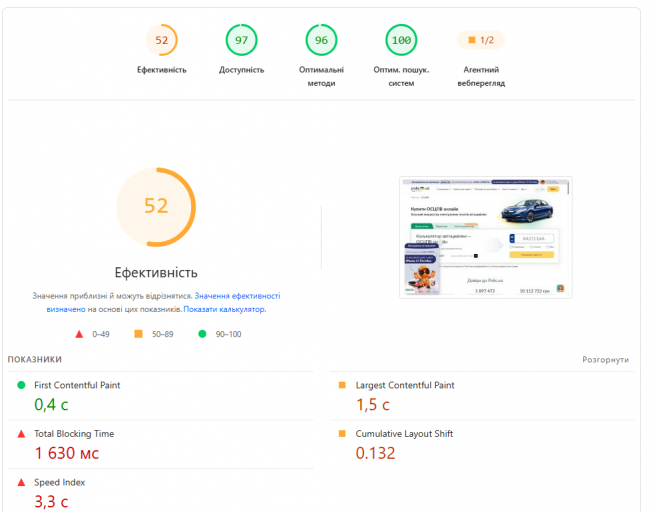Screen dimensions: 655x512
Task: Click the red triangle 0–49 legend icon
Action: pos(79,334)
